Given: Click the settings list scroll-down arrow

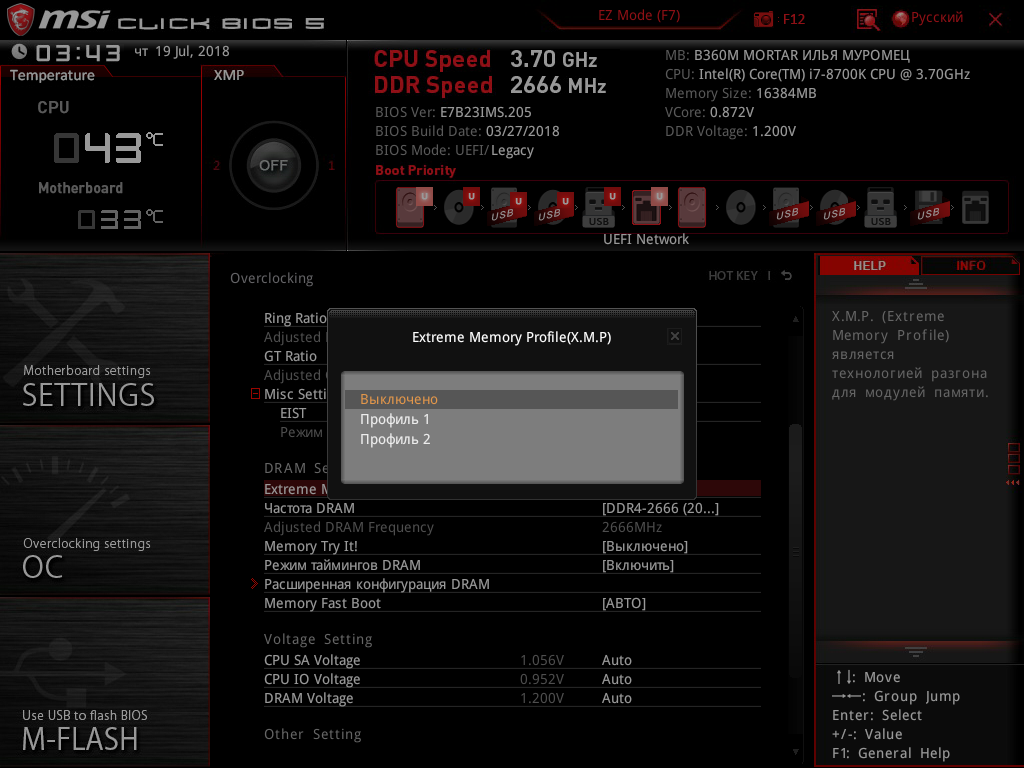Looking at the screenshot, I should tap(795, 752).
